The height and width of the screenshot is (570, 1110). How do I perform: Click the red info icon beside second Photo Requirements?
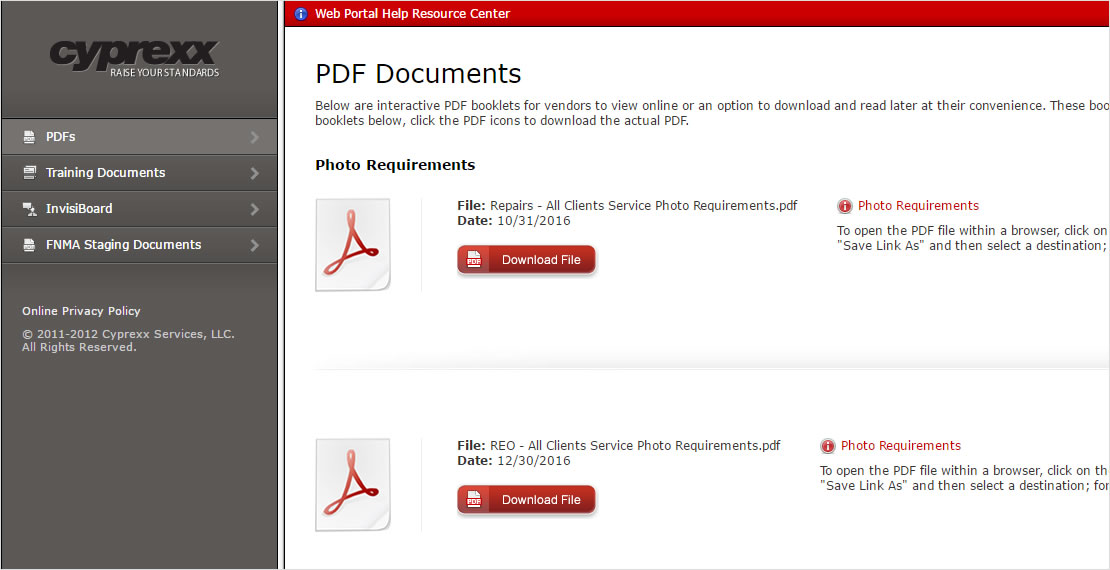tap(828, 446)
